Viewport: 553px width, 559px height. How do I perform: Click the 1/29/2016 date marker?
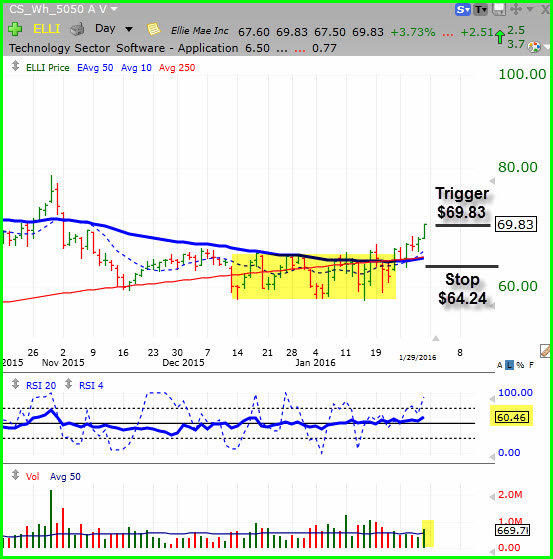417,357
